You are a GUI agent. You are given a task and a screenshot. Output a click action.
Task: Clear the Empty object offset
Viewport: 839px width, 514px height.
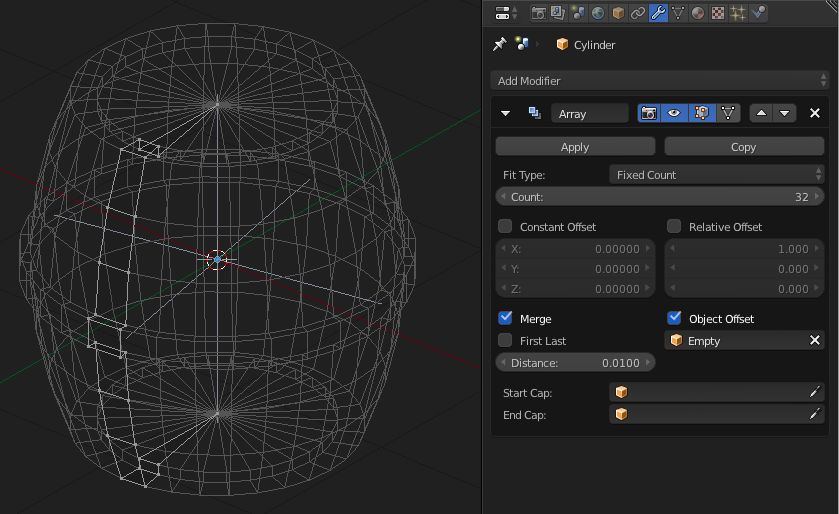(x=814, y=341)
